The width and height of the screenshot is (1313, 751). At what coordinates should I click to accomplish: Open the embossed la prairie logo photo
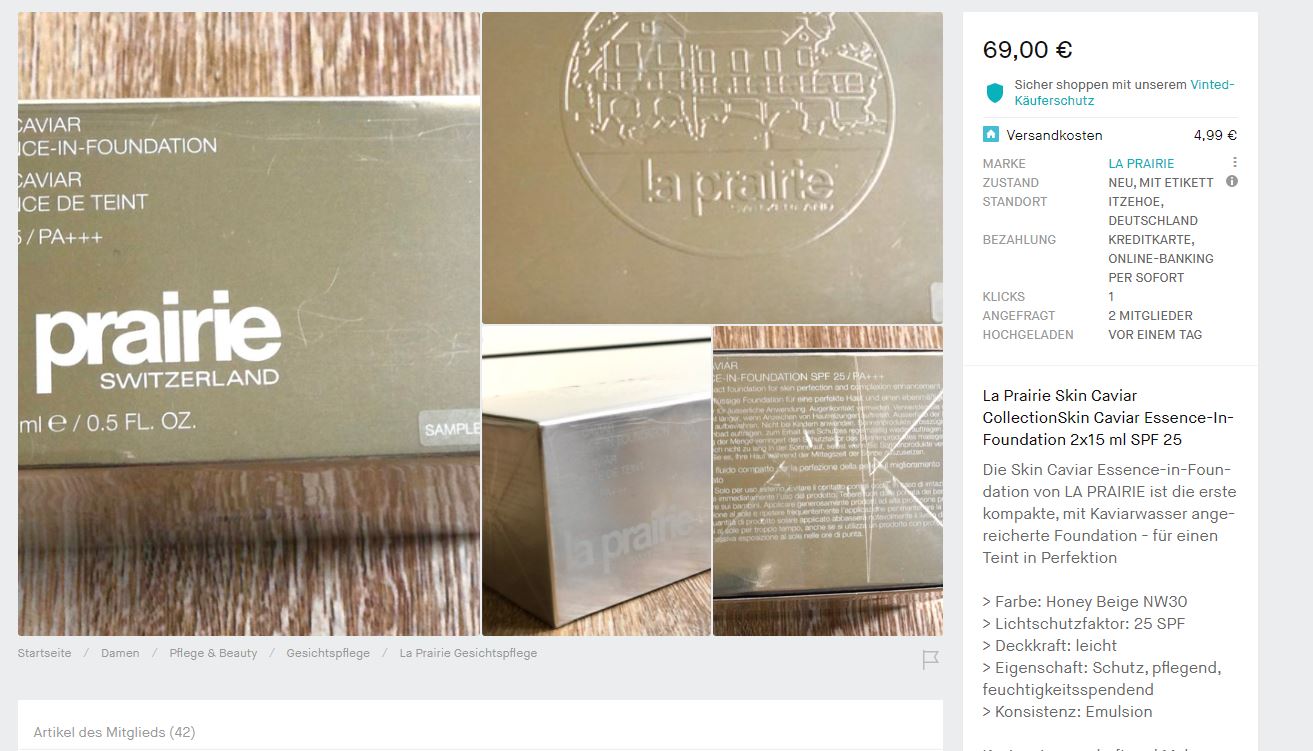pyautogui.click(x=712, y=168)
